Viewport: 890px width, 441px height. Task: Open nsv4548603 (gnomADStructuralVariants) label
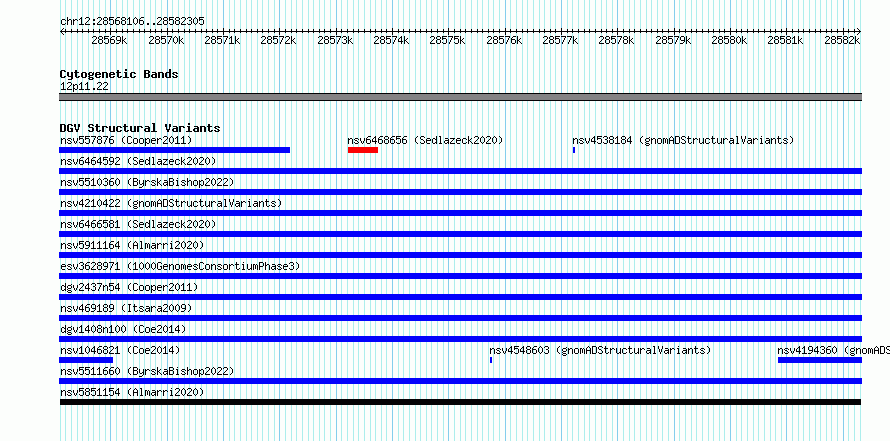pyautogui.click(x=600, y=350)
